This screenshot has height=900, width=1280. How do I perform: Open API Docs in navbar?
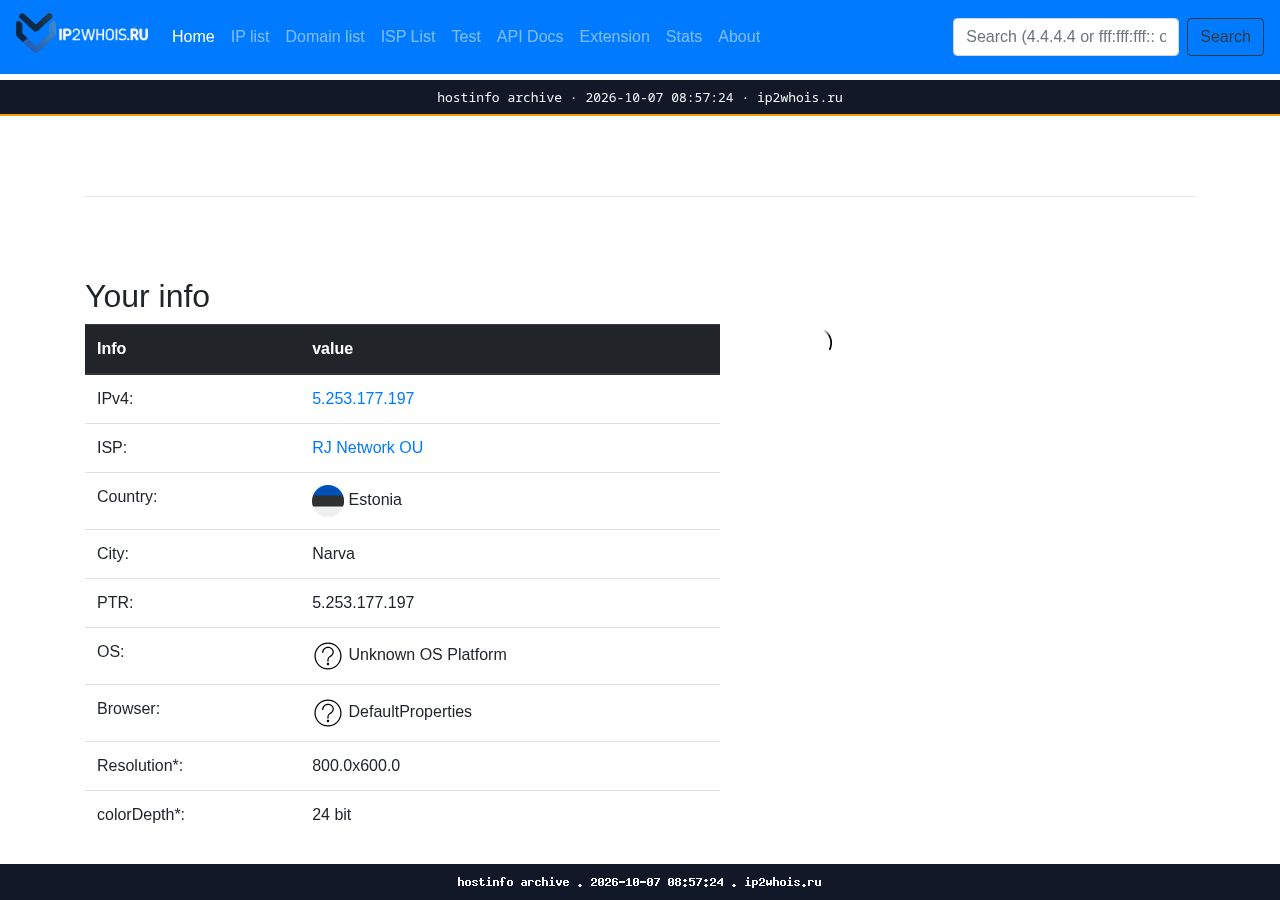(530, 37)
